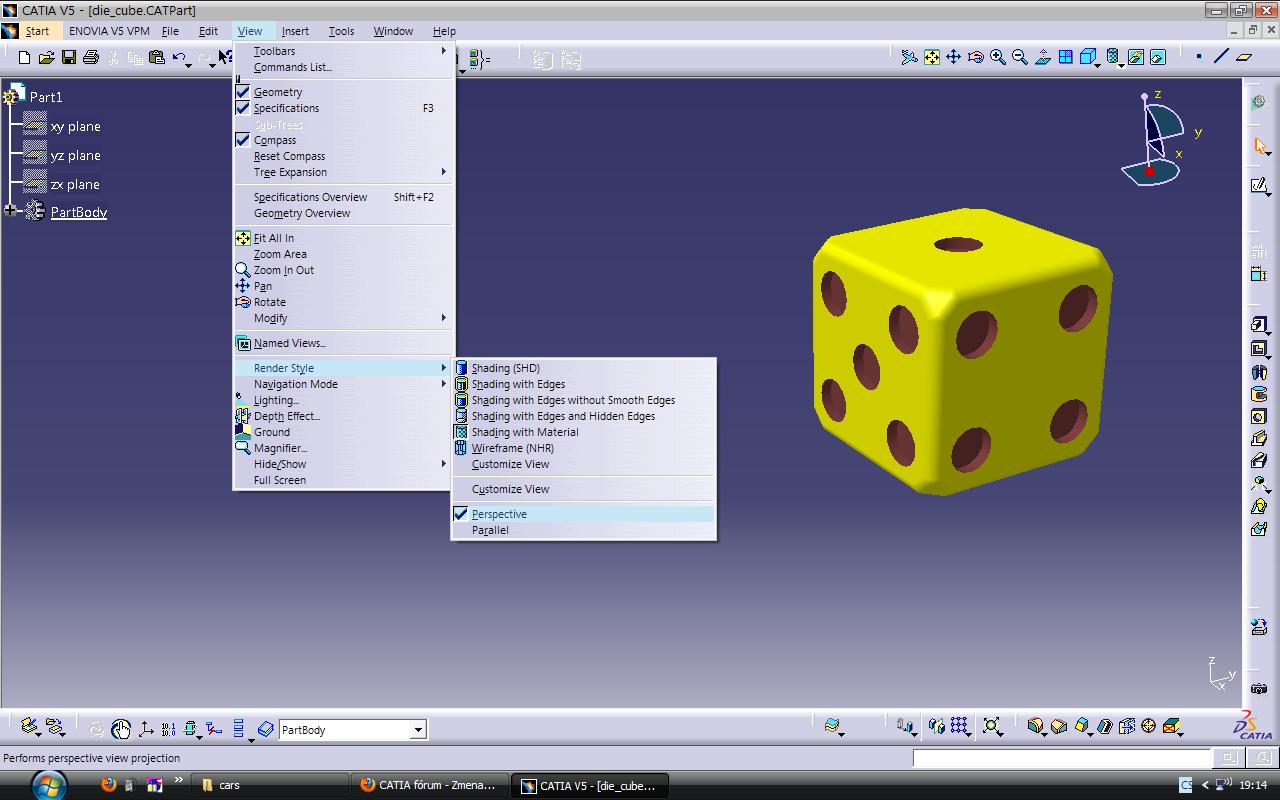Open the Start menu in menu bar
This screenshot has height=800, width=1280.
click(37, 31)
